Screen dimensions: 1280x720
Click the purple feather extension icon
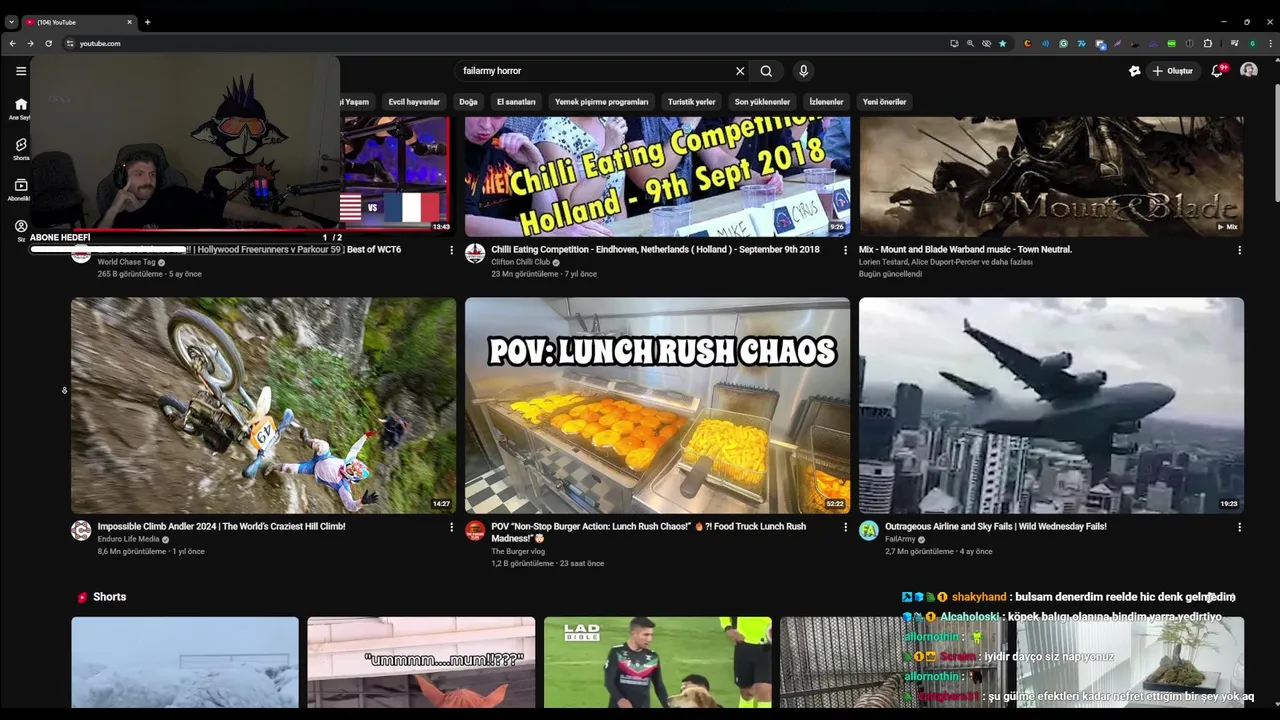(1117, 44)
